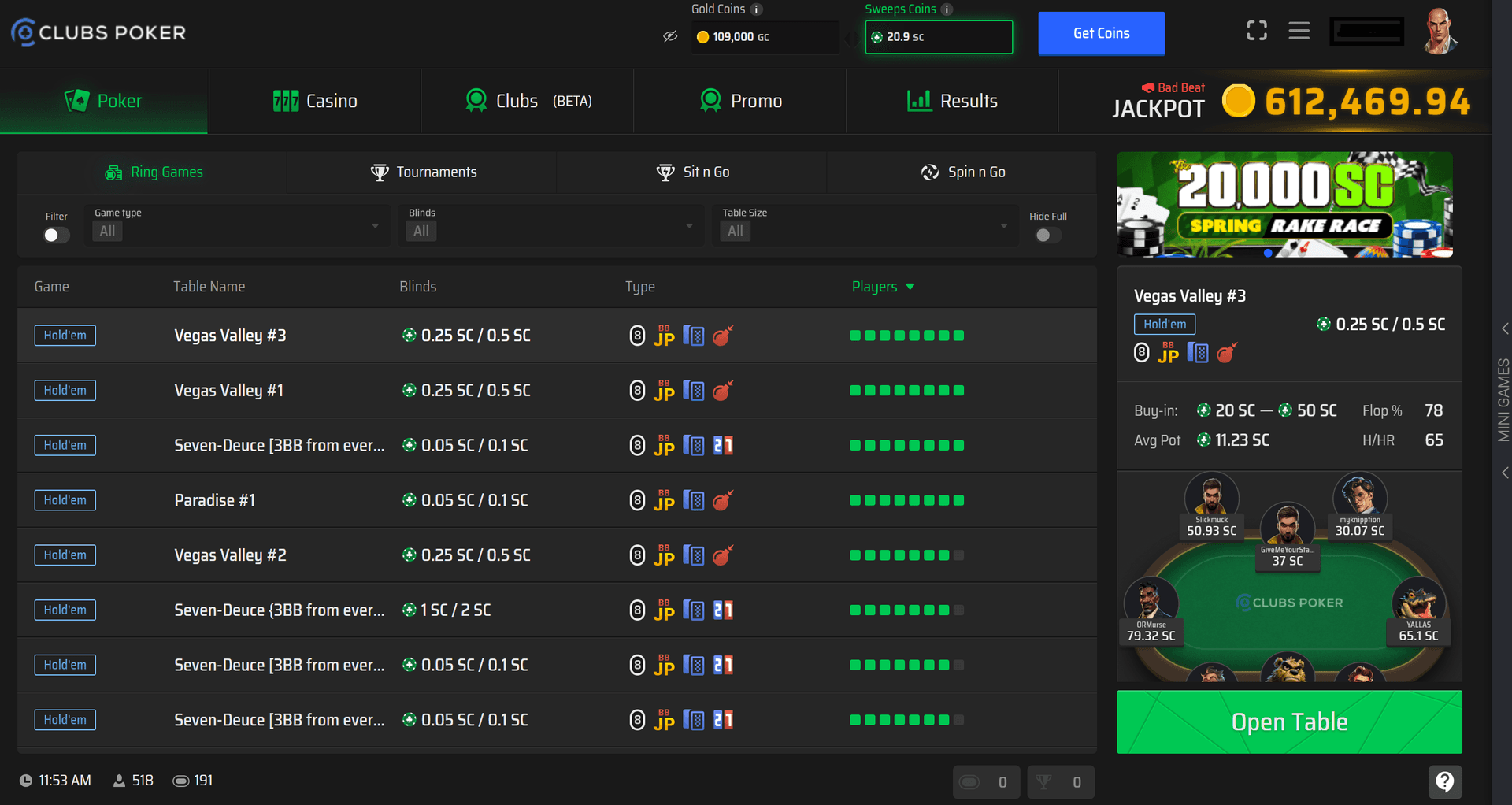Expand the Blinds dropdown
The width and height of the screenshot is (1512, 805).
coord(551,226)
